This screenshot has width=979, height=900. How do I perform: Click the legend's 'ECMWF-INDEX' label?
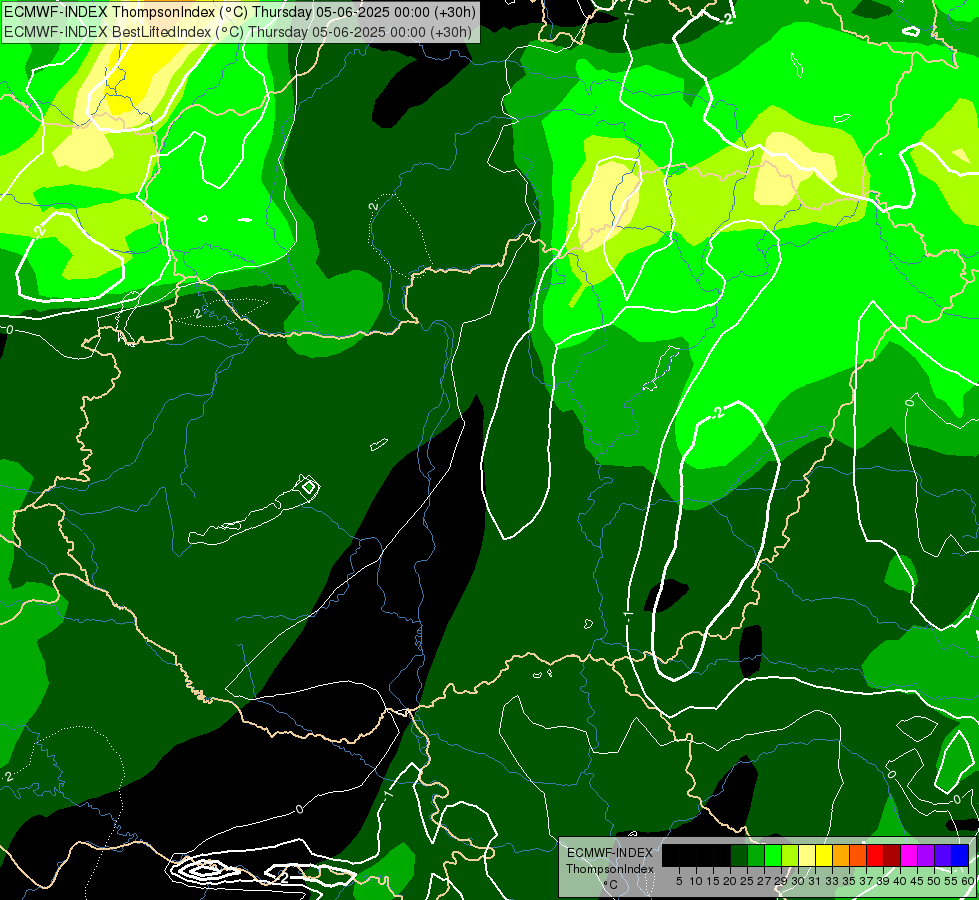pos(610,853)
